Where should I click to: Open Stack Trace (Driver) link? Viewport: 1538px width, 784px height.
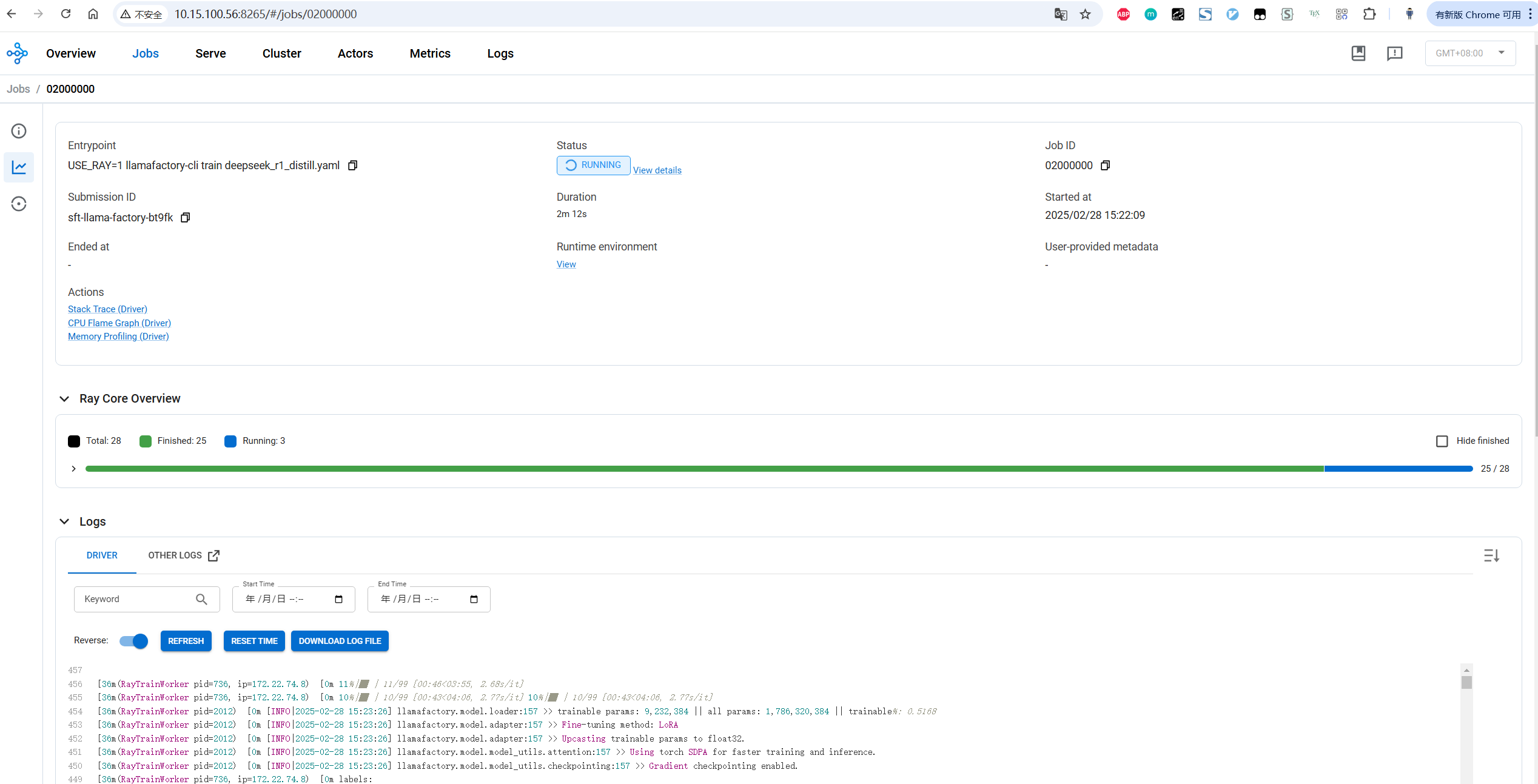[107, 309]
